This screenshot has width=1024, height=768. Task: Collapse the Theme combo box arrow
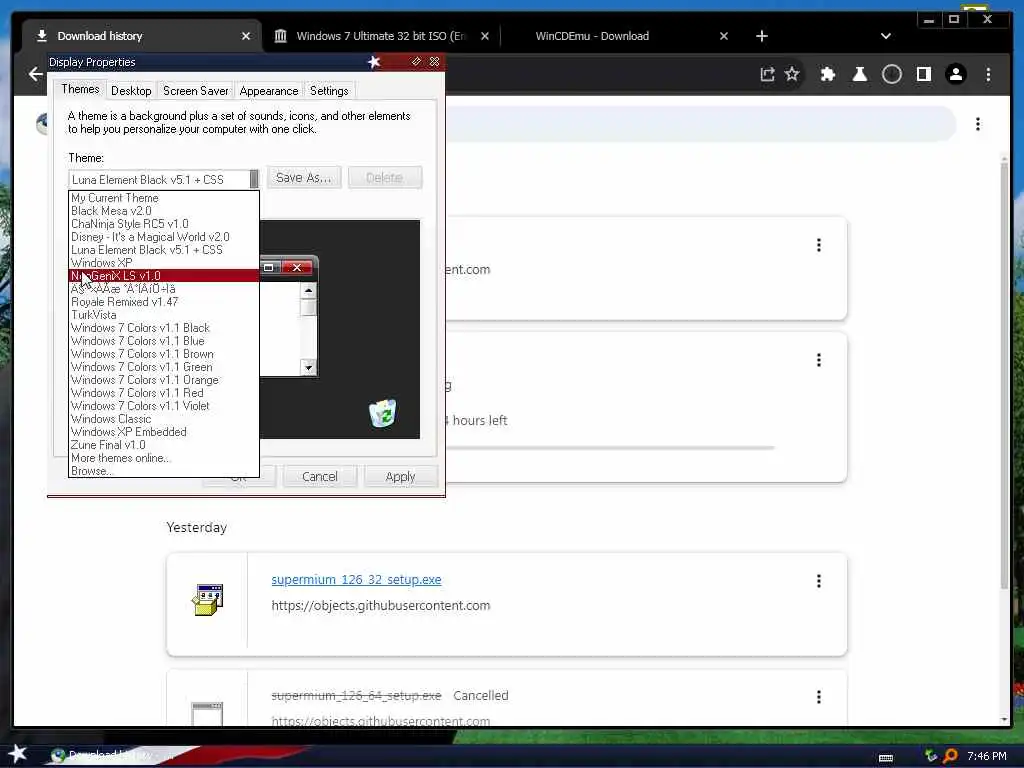point(254,179)
